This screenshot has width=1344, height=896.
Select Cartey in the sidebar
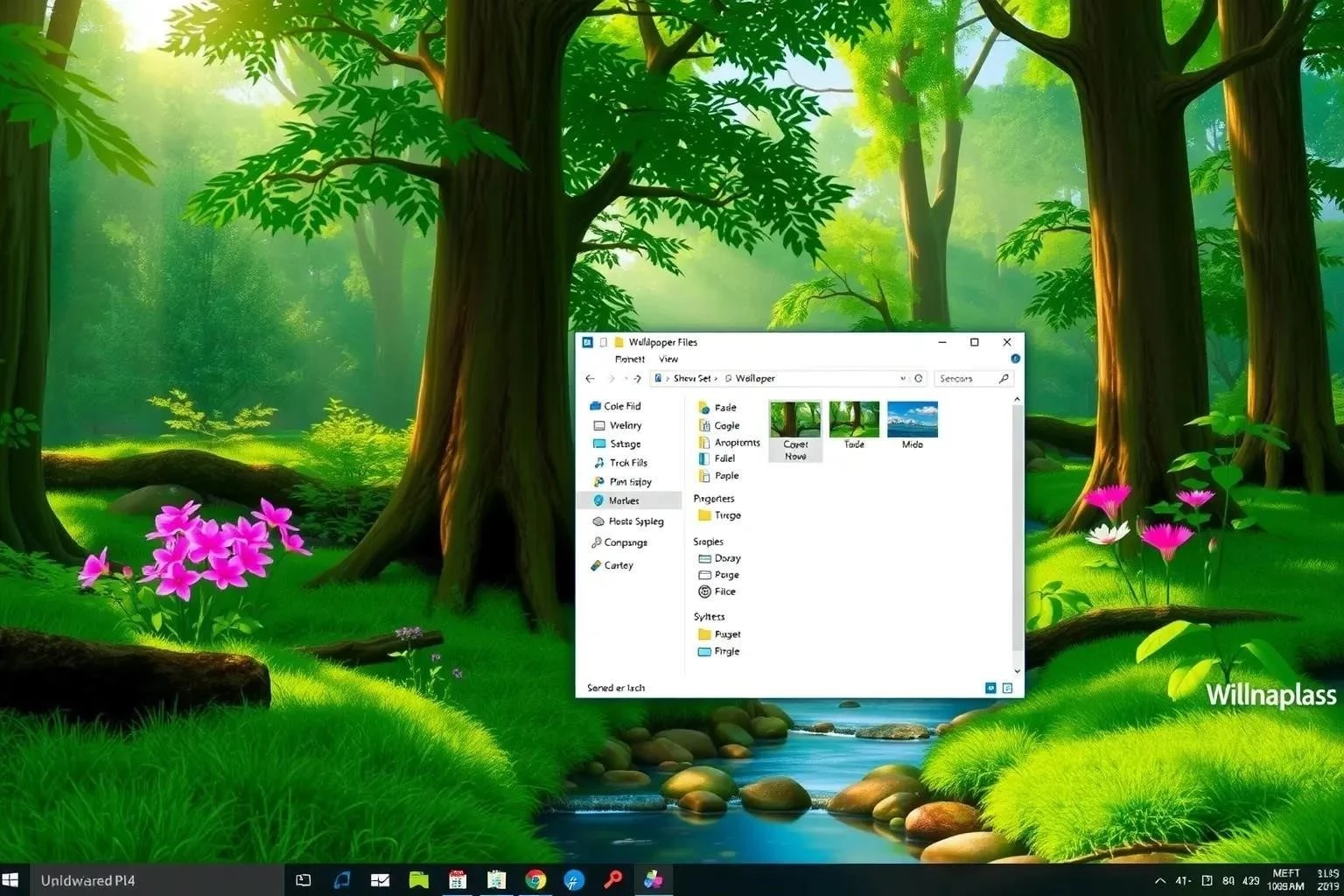pos(612,565)
